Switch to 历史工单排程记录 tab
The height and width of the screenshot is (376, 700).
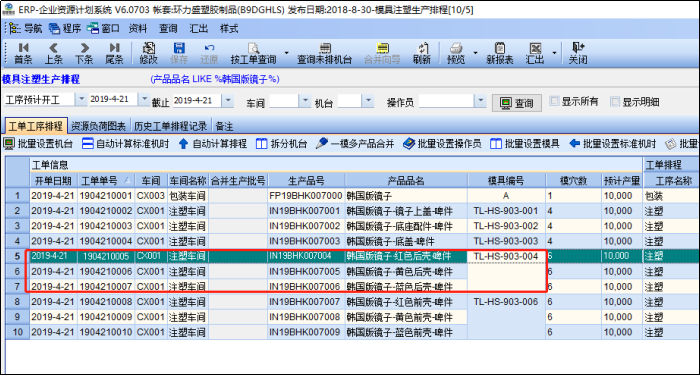[x=170, y=126]
